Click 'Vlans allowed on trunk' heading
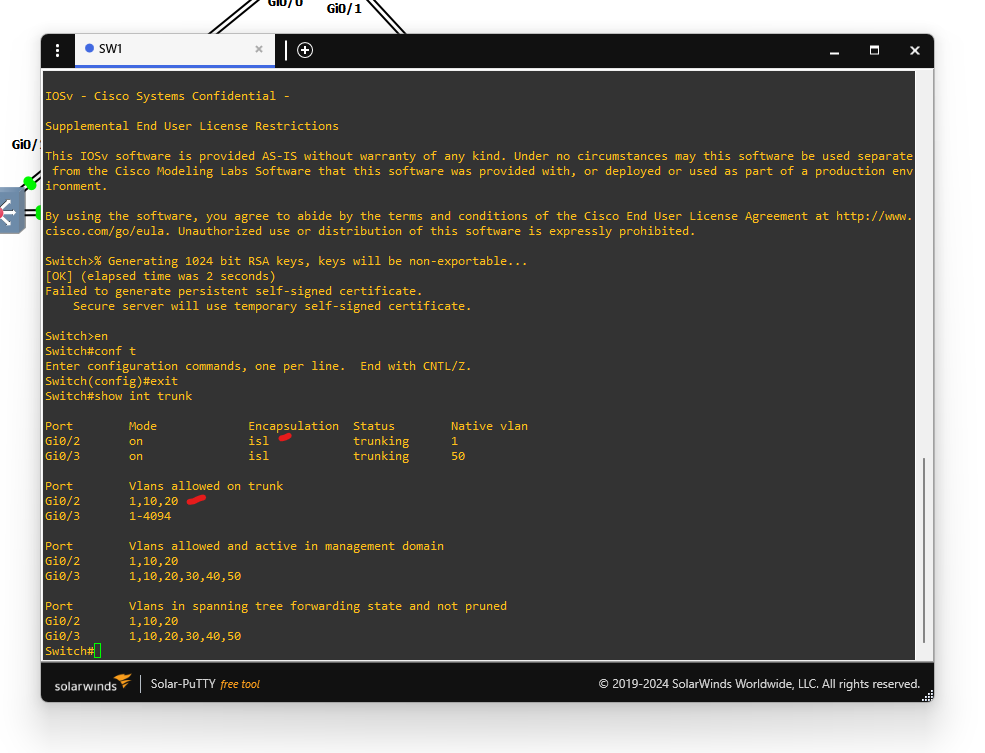This screenshot has height=753, width=985. (x=205, y=486)
